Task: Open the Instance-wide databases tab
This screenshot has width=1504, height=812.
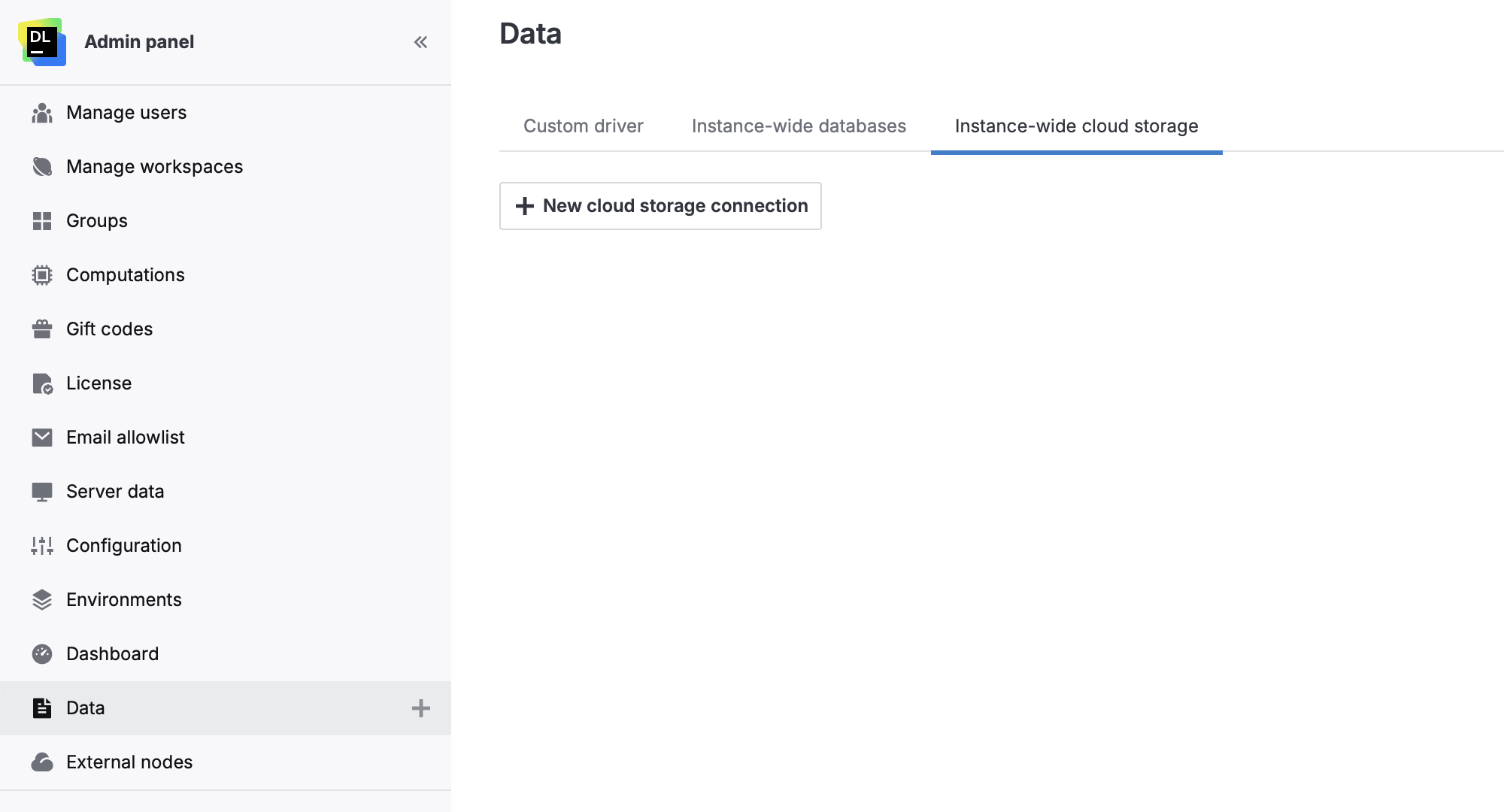Action: (799, 126)
